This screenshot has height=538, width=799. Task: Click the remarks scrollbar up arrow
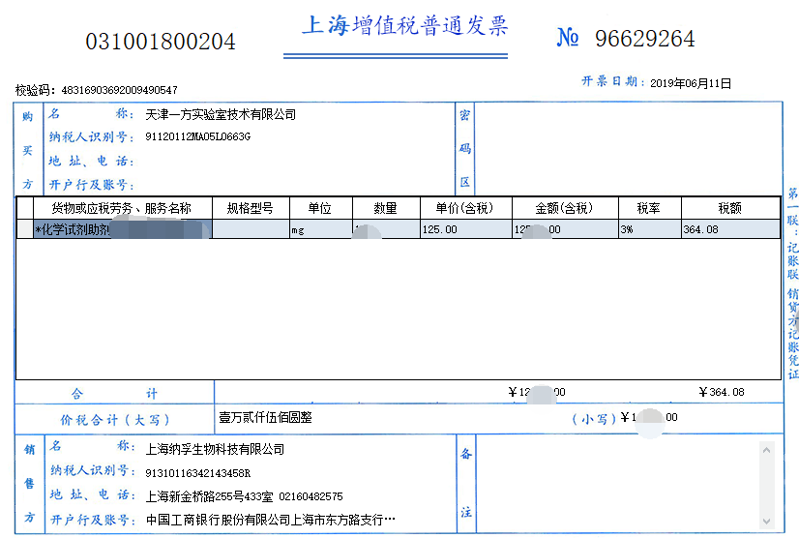click(x=766, y=448)
